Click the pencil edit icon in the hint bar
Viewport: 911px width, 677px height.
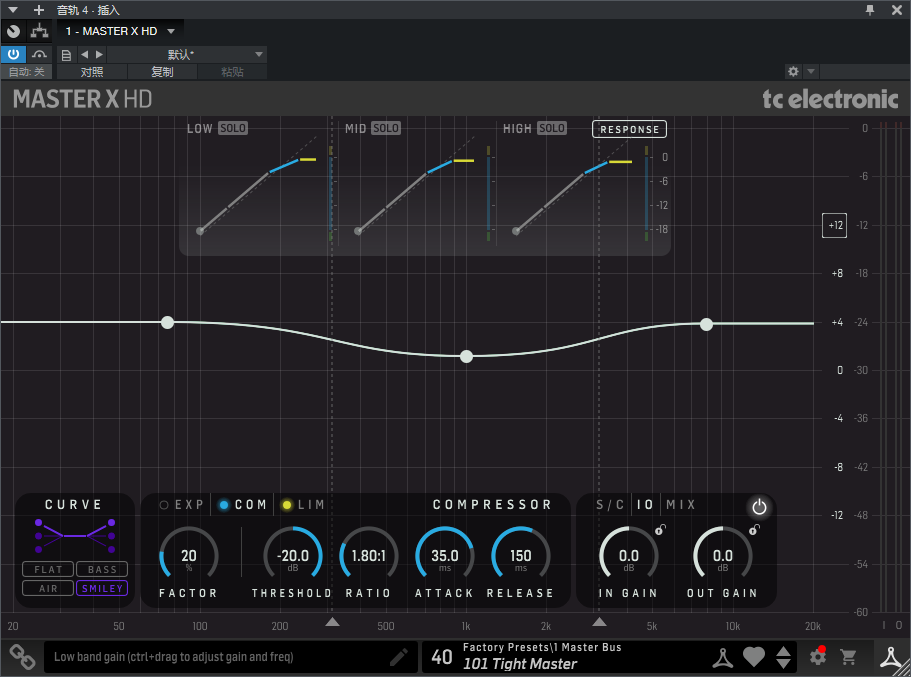pyautogui.click(x=399, y=657)
